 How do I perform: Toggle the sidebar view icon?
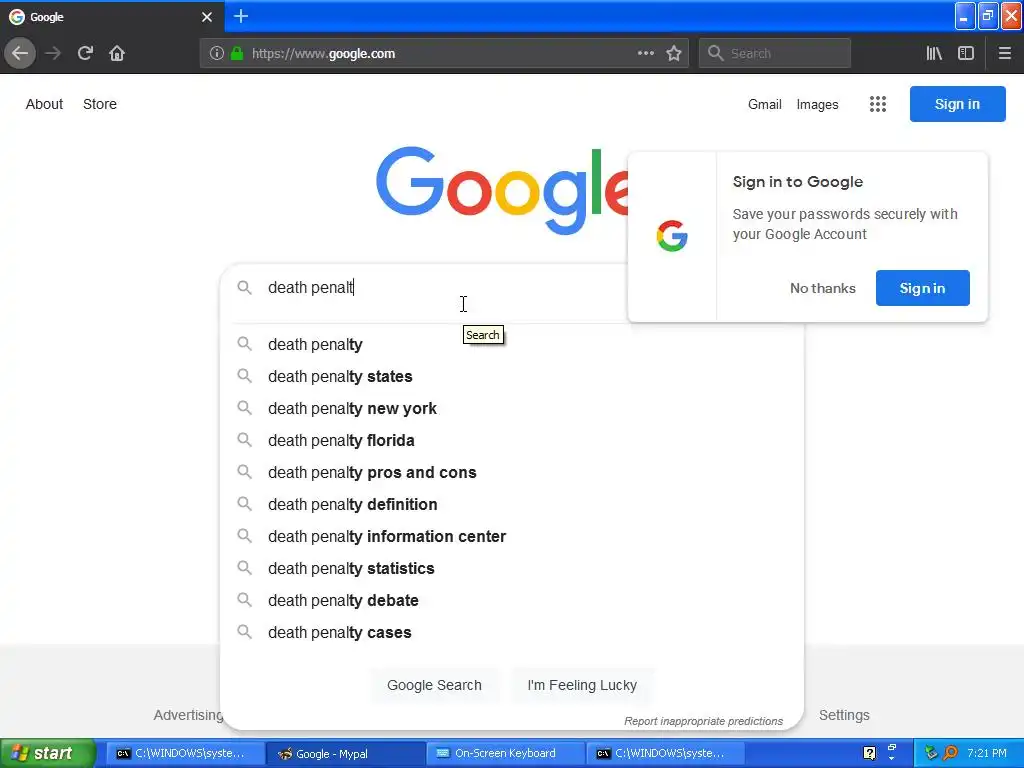966,54
